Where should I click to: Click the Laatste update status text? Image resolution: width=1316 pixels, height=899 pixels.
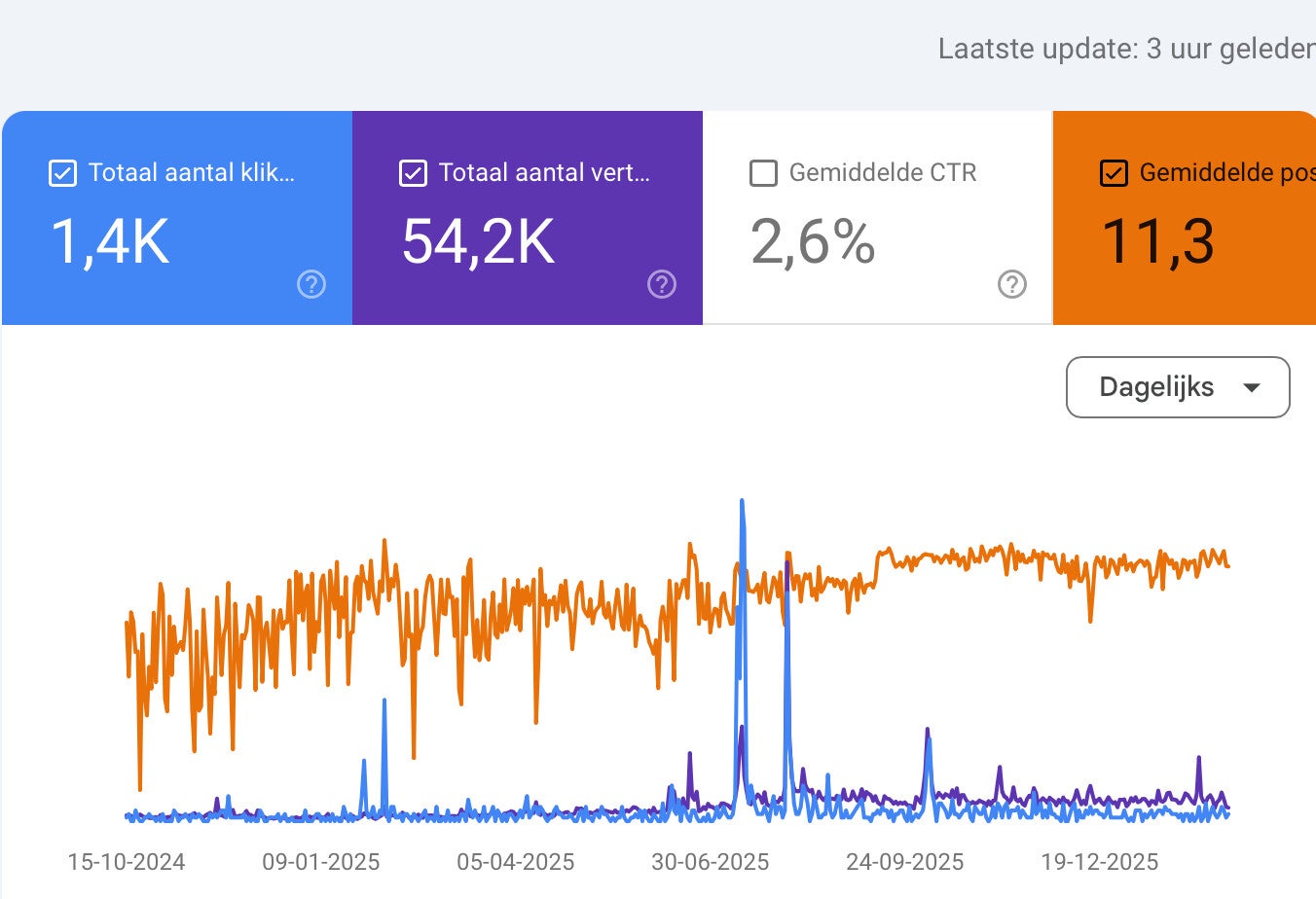[1127, 49]
